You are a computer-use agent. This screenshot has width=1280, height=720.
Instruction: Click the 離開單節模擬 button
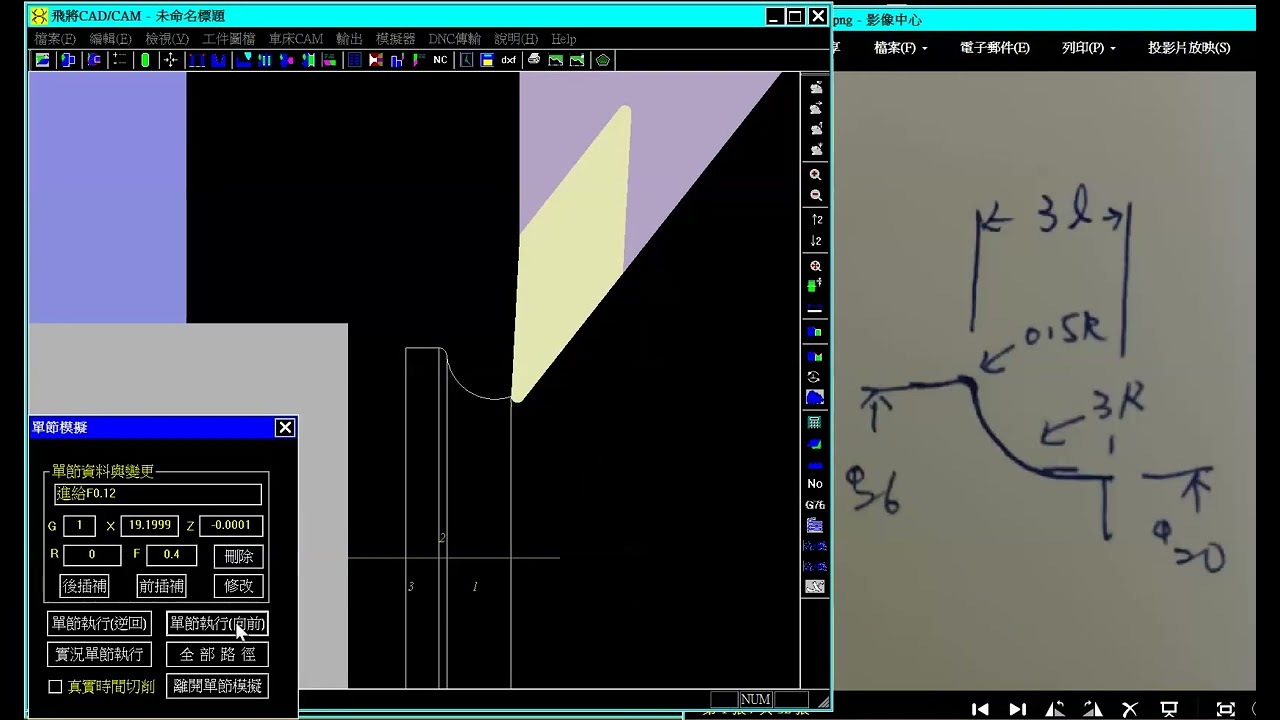217,686
